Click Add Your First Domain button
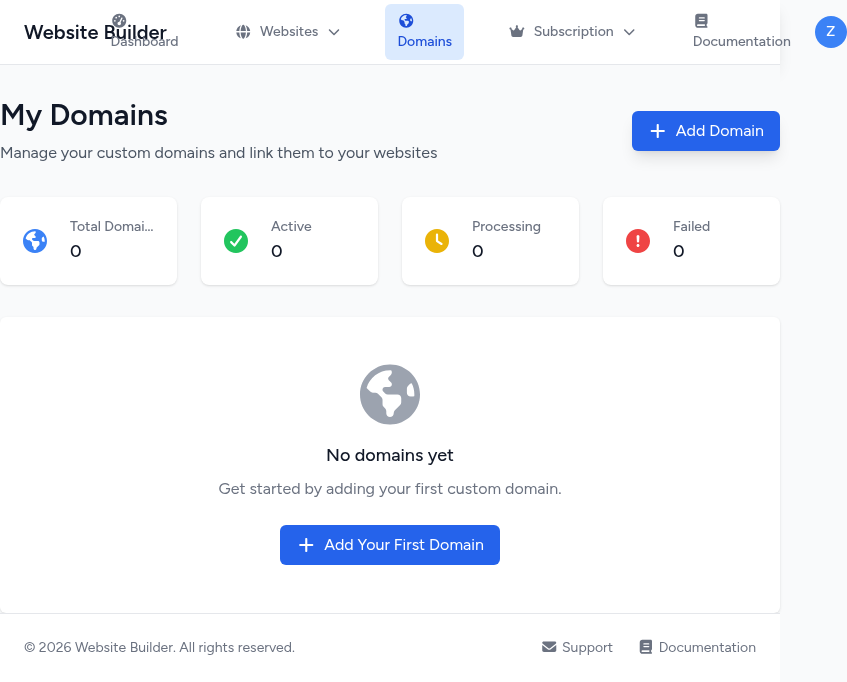847x682 pixels. pyautogui.click(x=390, y=545)
